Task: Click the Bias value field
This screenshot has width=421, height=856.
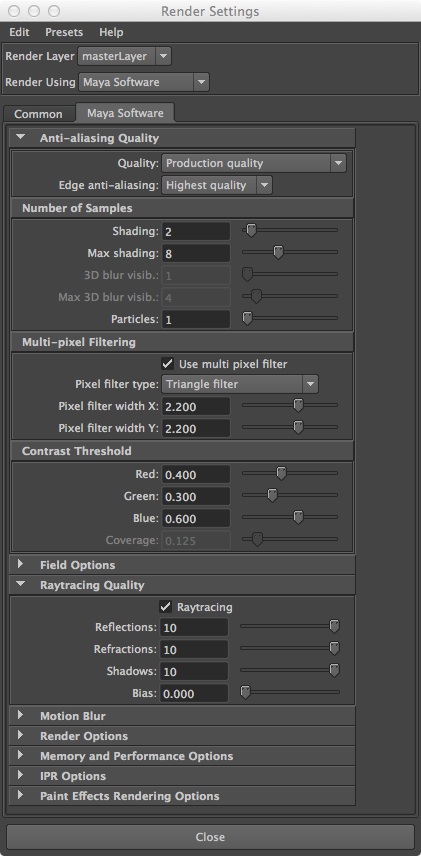Action: click(194, 693)
